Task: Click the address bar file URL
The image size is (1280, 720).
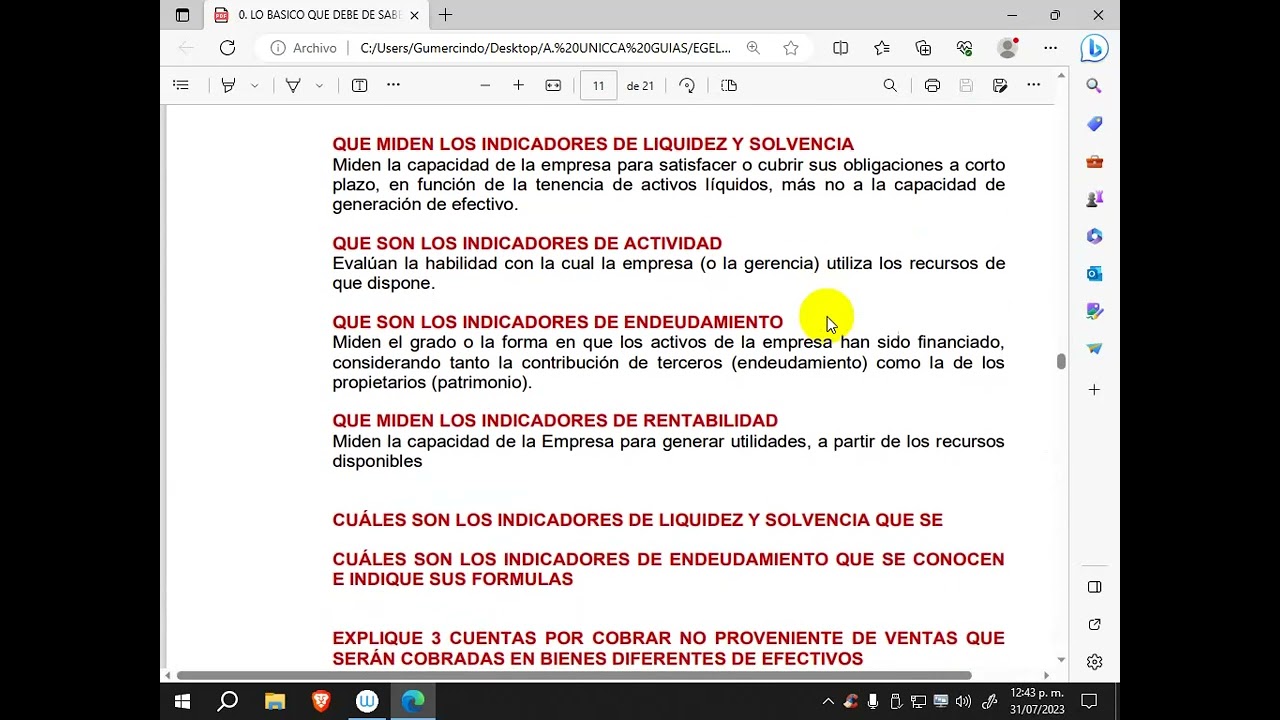Action: tap(545, 48)
